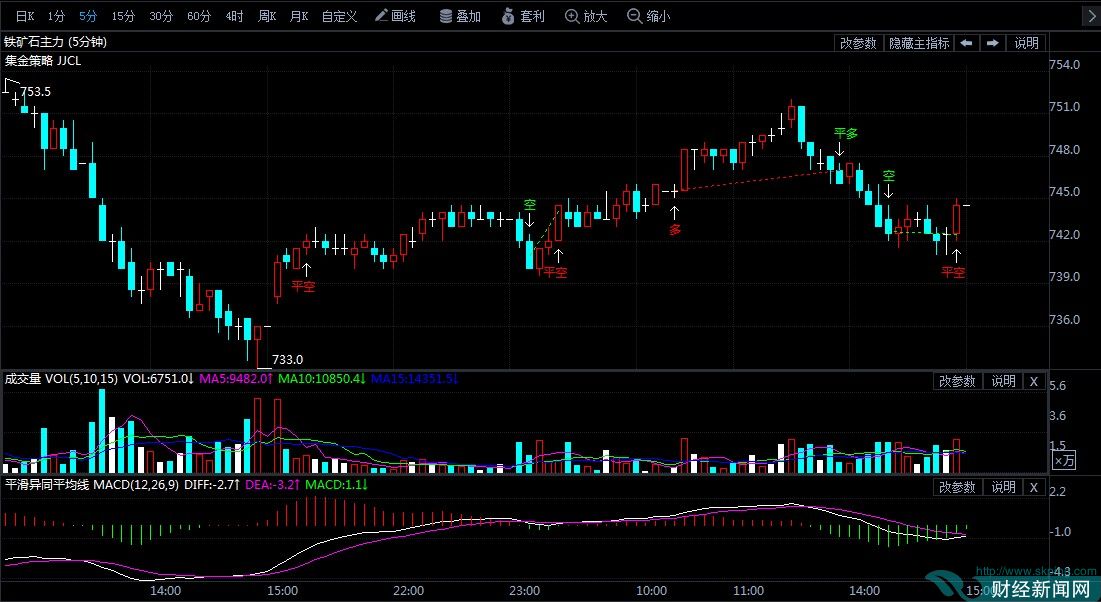
Task: Switch to the 60分 period
Action: pos(199,16)
